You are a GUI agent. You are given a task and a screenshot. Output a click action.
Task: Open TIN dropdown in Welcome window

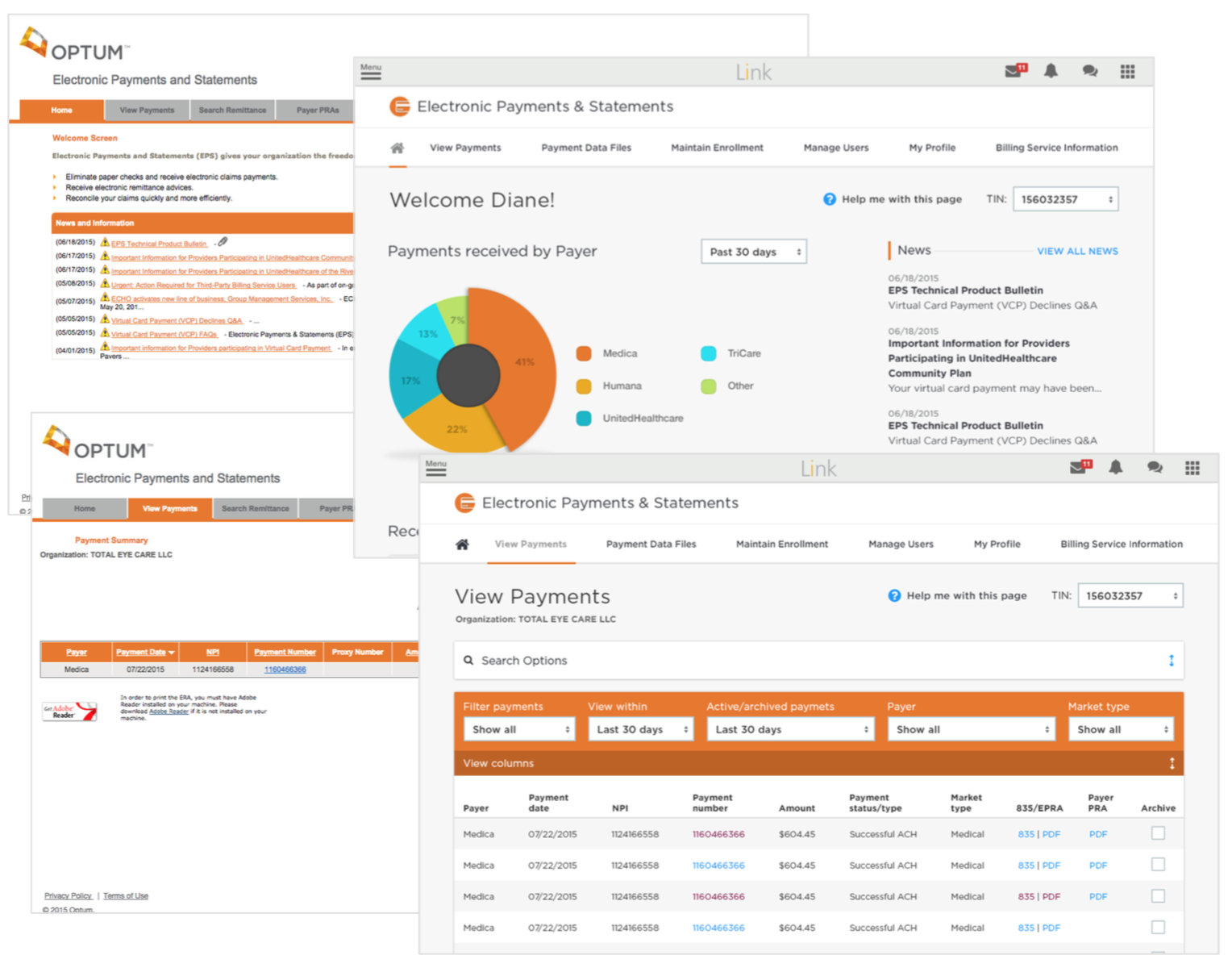click(x=1065, y=199)
